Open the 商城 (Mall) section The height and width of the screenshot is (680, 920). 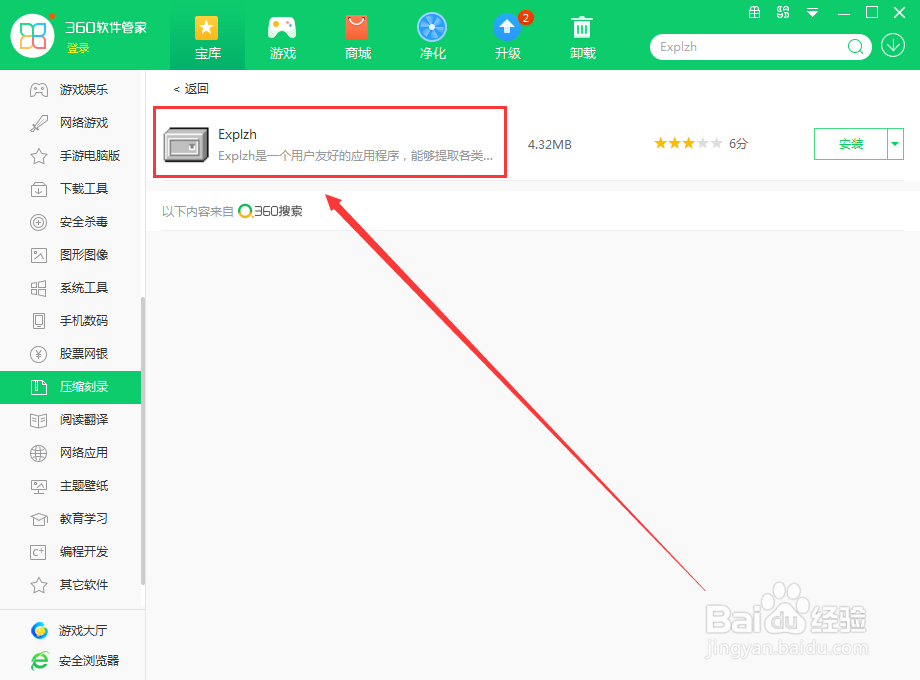pyautogui.click(x=357, y=36)
